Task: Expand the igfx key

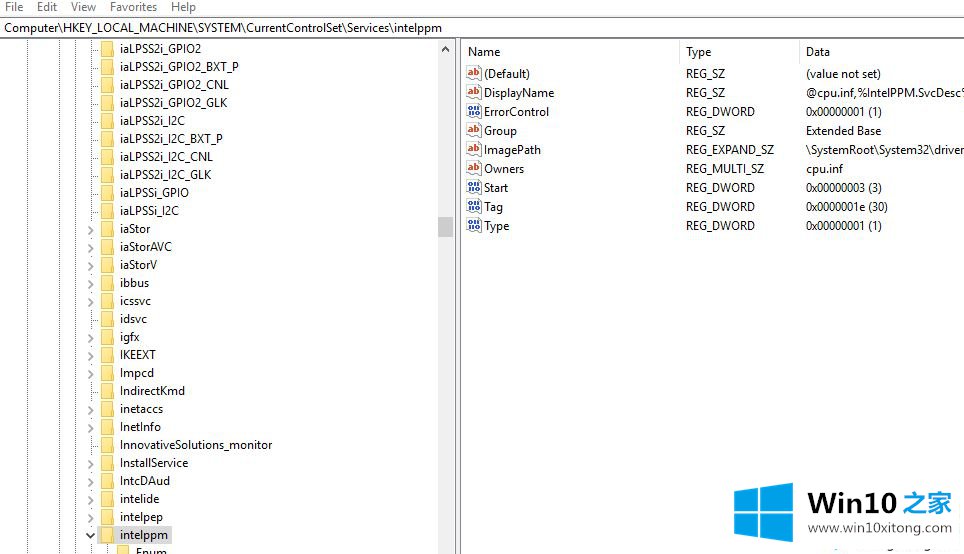Action: [90, 338]
